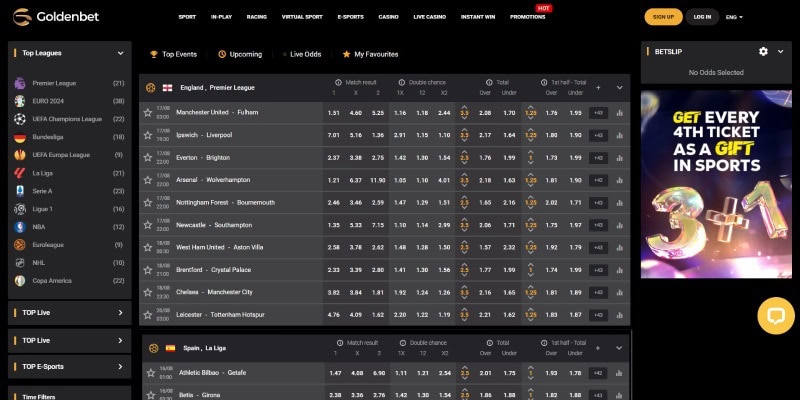Increase total line for Manchester United - Fulham
800x400 pixels.
click(x=464, y=107)
